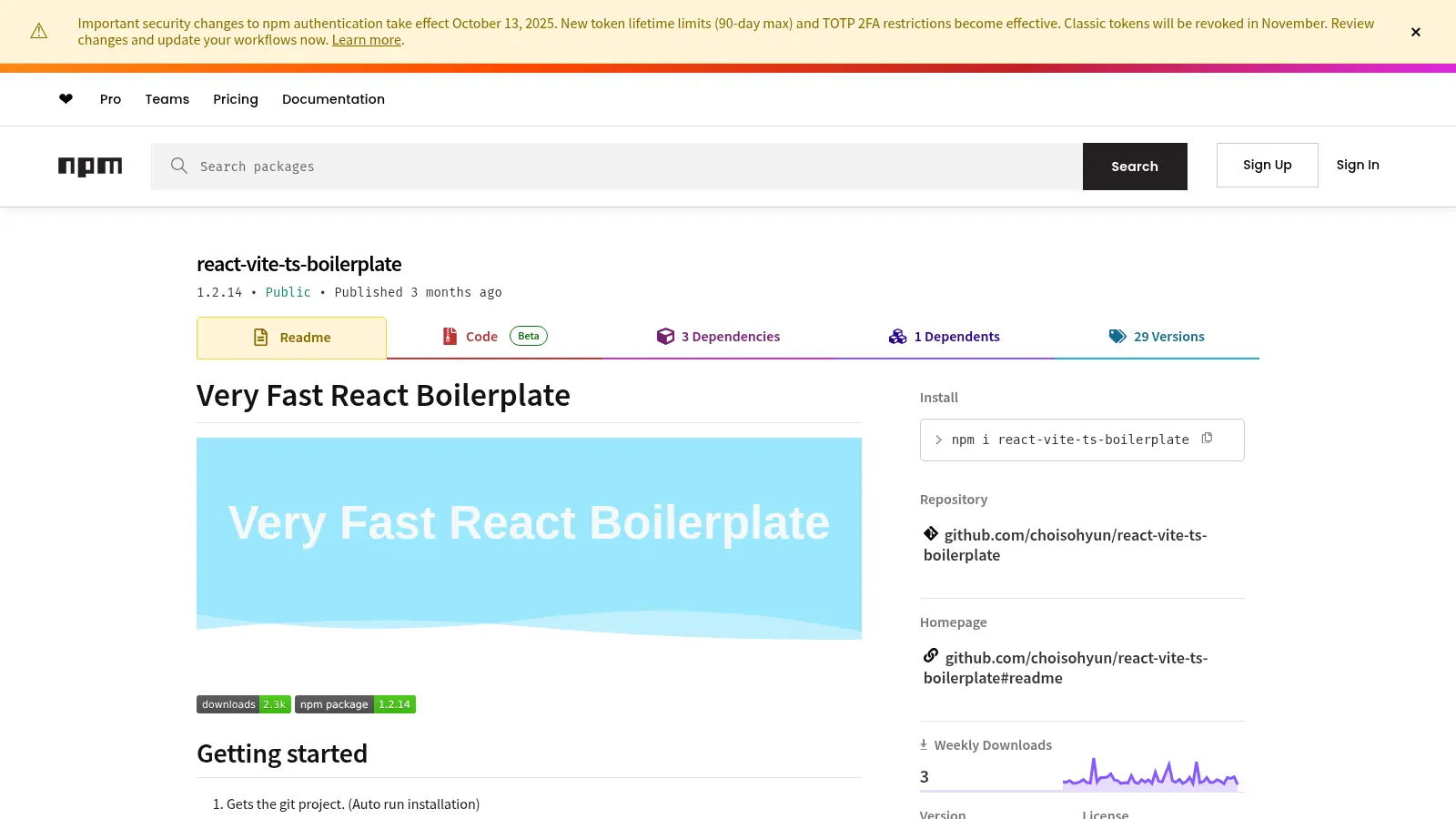Click the "Gets the git project" list item
Viewport: 1456px width, 819px height.
click(353, 804)
